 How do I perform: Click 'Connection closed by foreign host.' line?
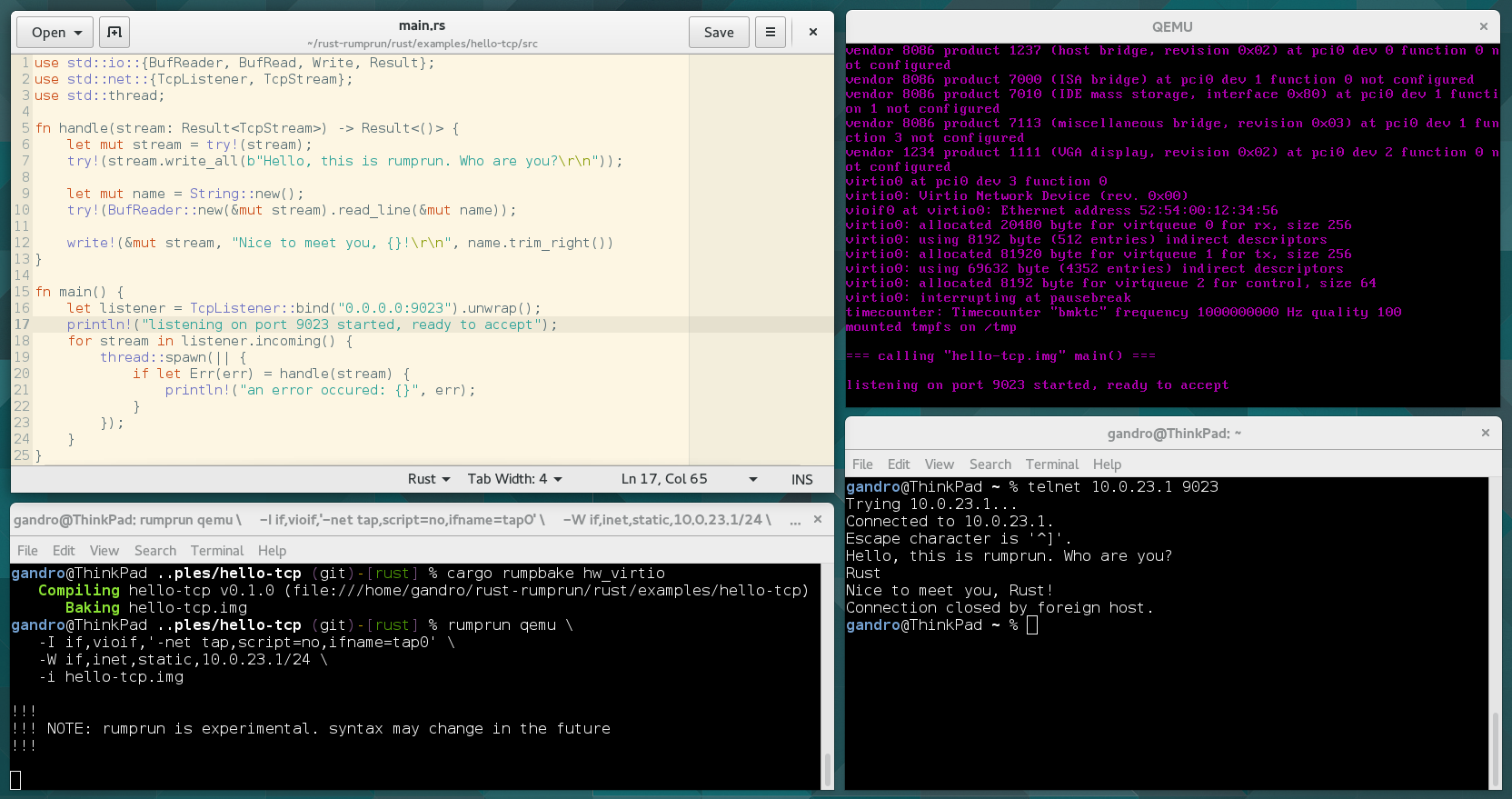coord(1000,608)
